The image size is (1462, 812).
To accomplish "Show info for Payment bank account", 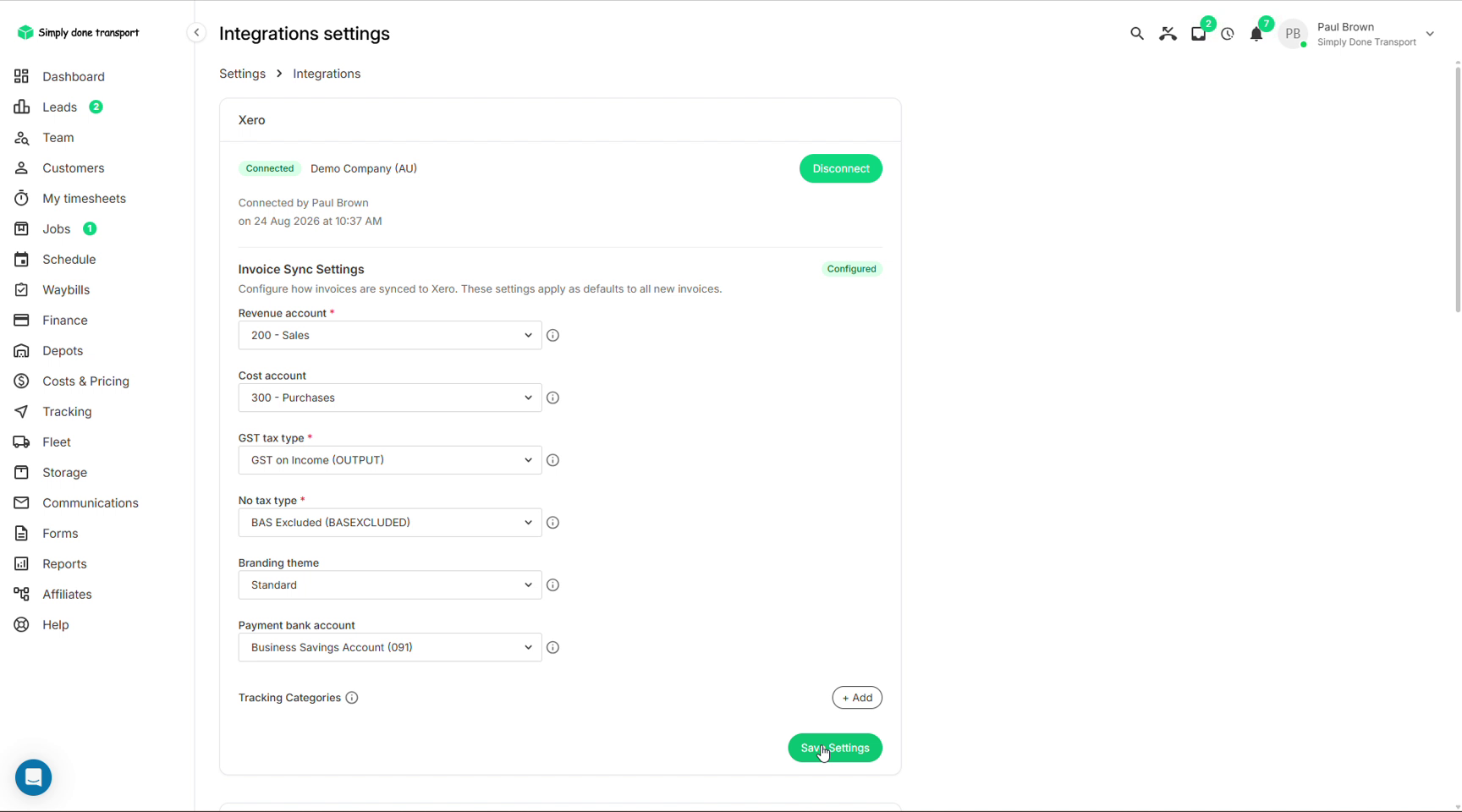I will 552,647.
